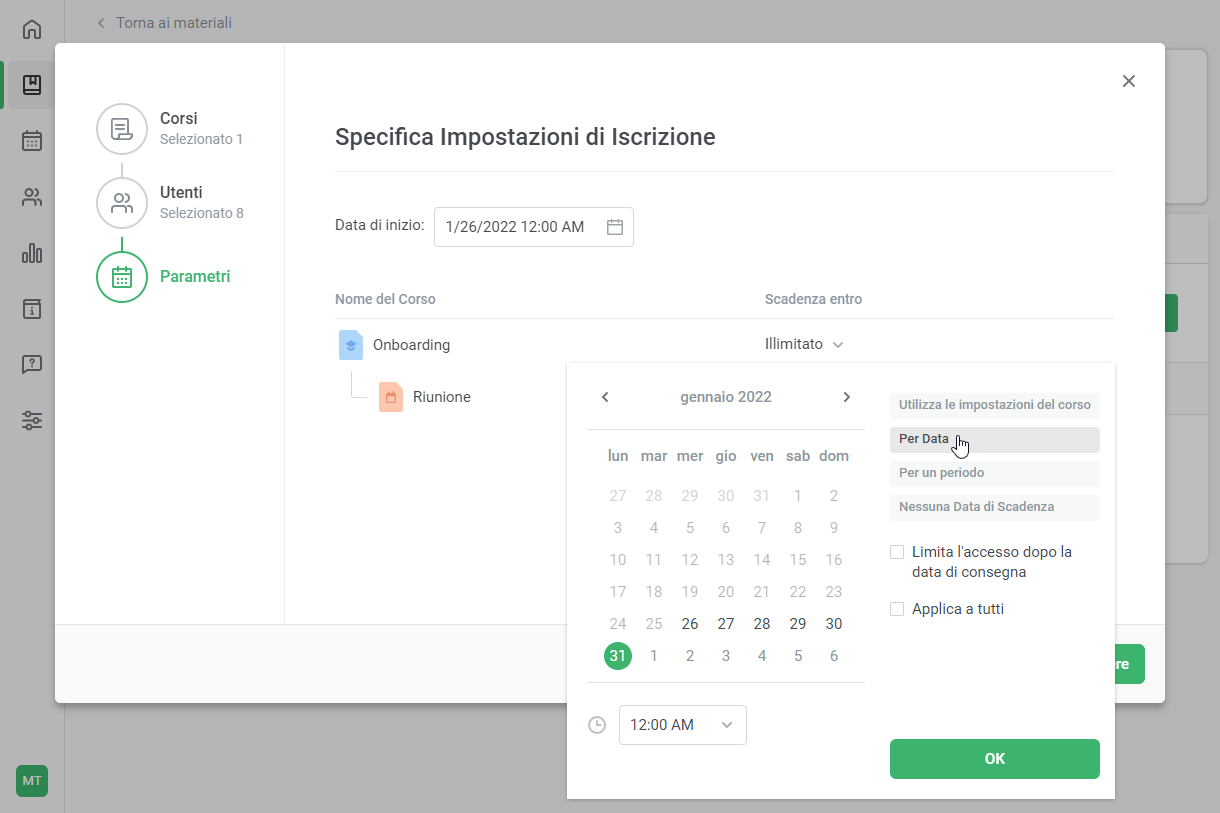Open the 12:00 AM time dropdown
This screenshot has height=813, width=1220.
coord(682,725)
